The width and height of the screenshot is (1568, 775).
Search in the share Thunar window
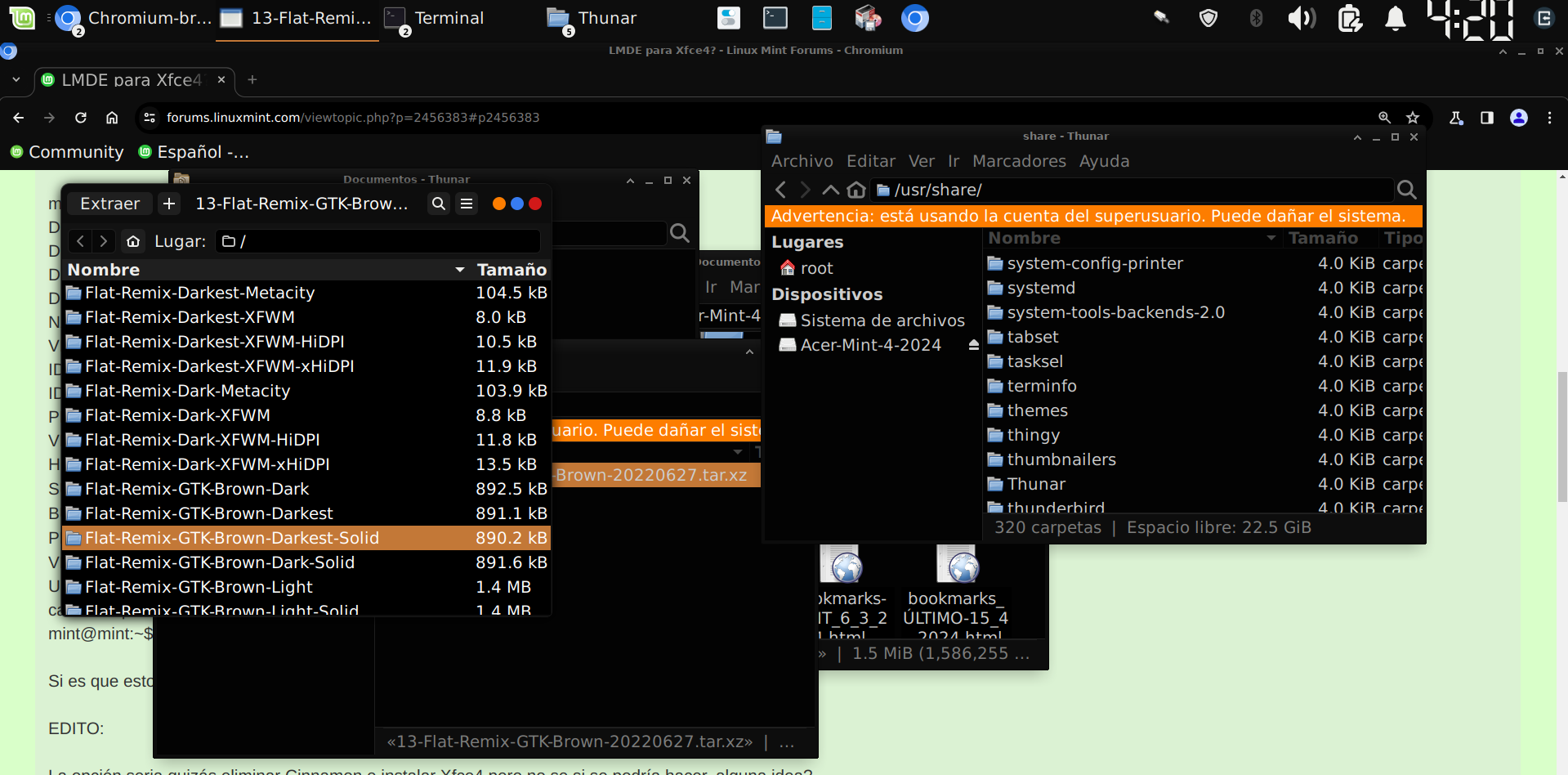1406,190
